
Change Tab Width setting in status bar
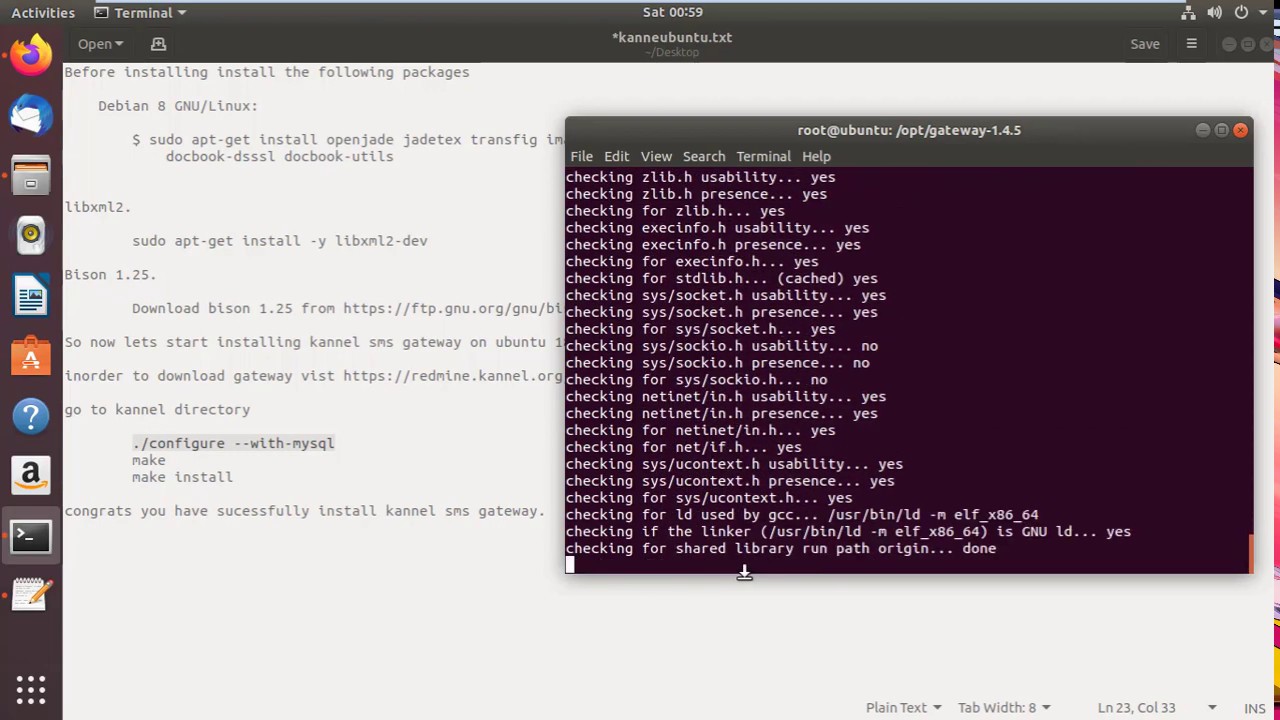point(1004,707)
